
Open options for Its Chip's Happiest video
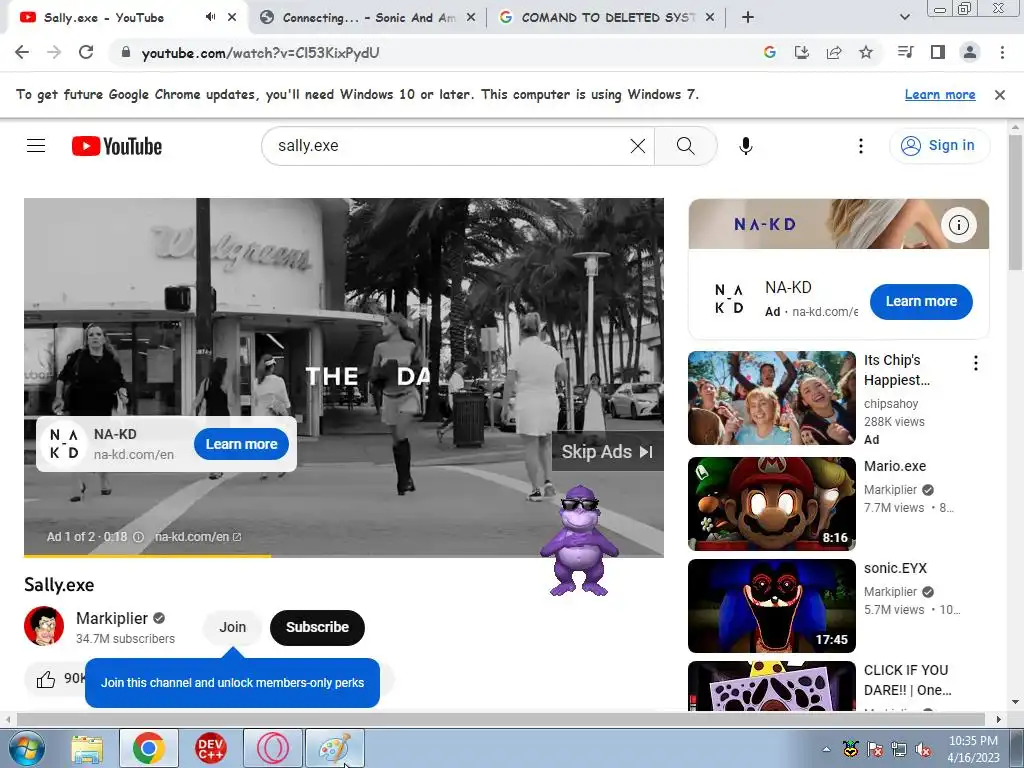coord(976,363)
